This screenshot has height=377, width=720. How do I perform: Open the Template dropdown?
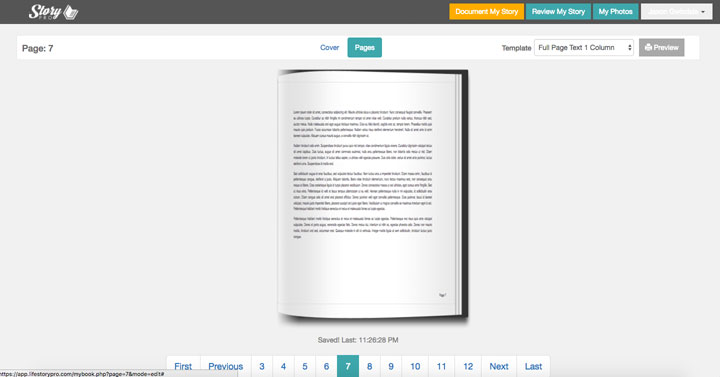pos(584,47)
